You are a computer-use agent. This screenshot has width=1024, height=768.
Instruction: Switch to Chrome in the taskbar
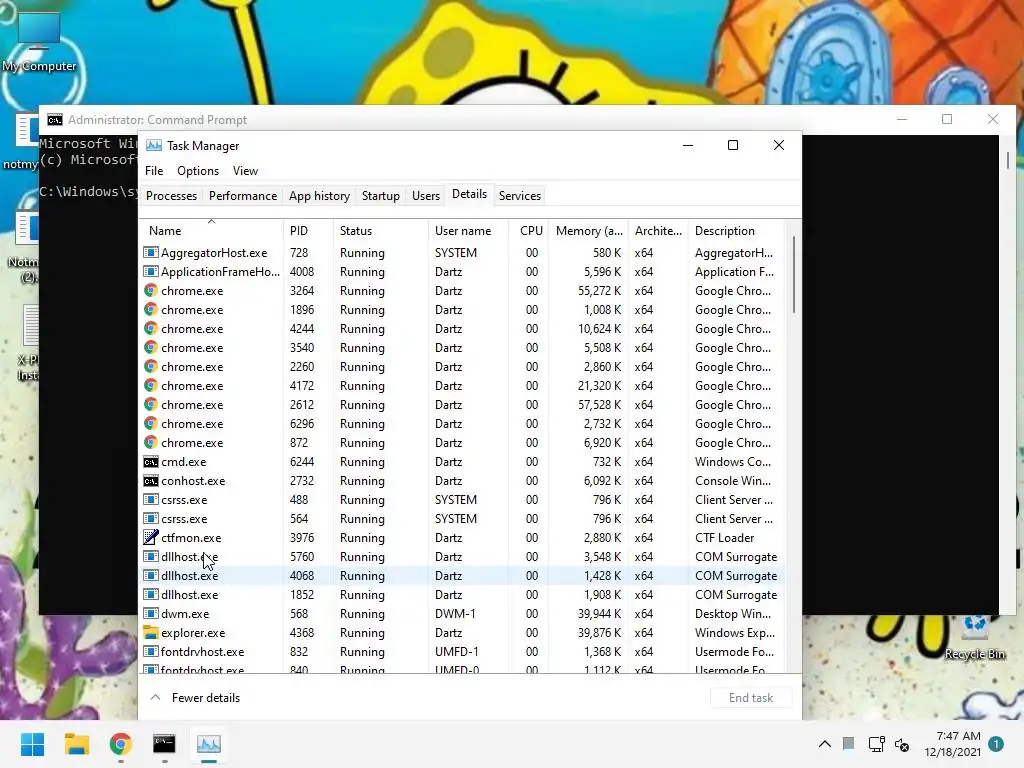coord(121,744)
